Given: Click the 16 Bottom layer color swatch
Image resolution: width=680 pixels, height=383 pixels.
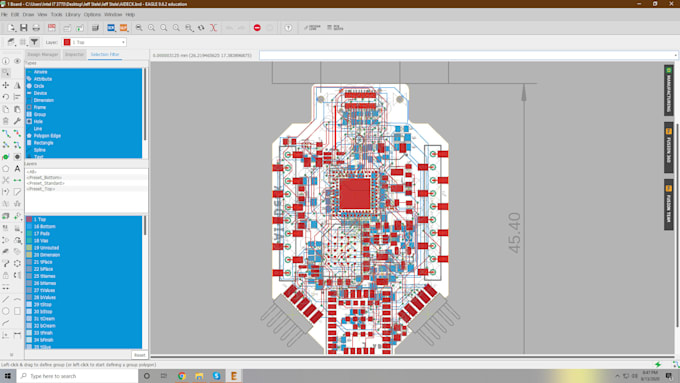Looking at the screenshot, I should pyautogui.click(x=29, y=226).
